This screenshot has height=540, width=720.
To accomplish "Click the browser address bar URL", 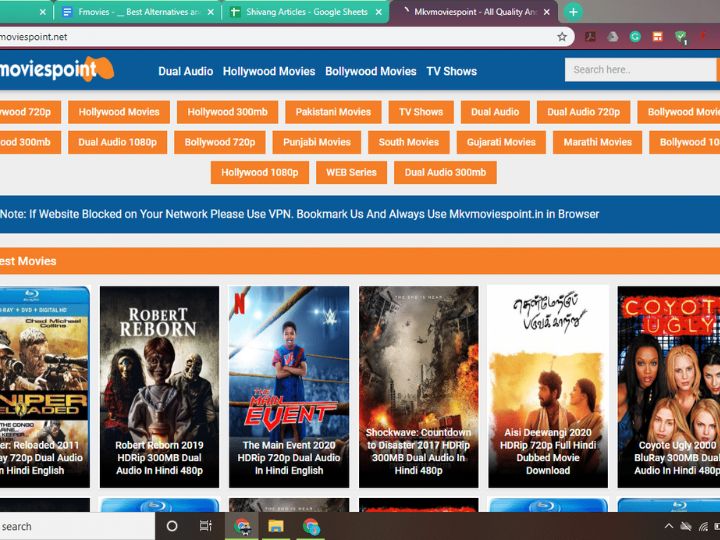I will coord(34,37).
